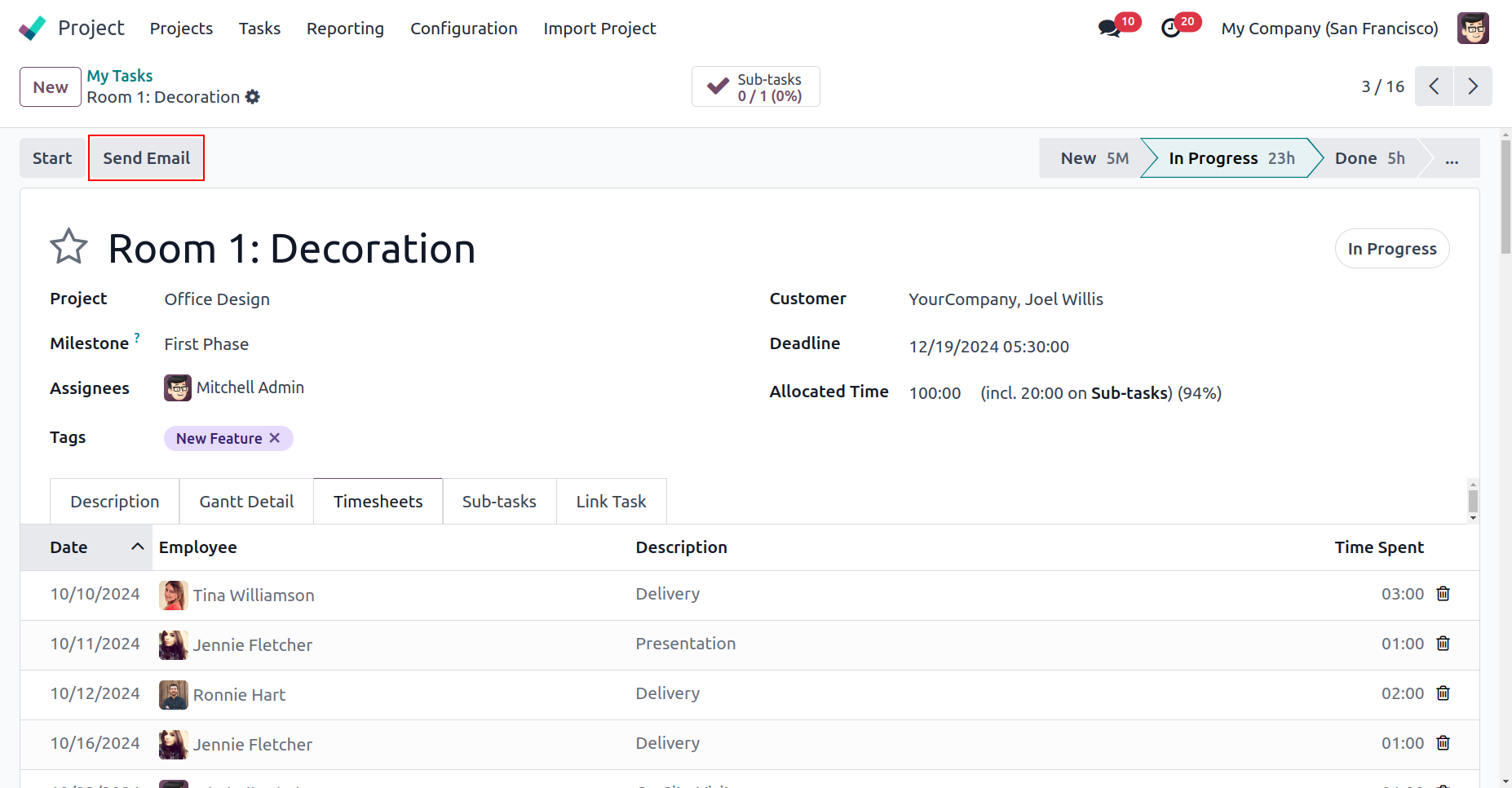Delete the Presentation timesheet line

point(1443,644)
